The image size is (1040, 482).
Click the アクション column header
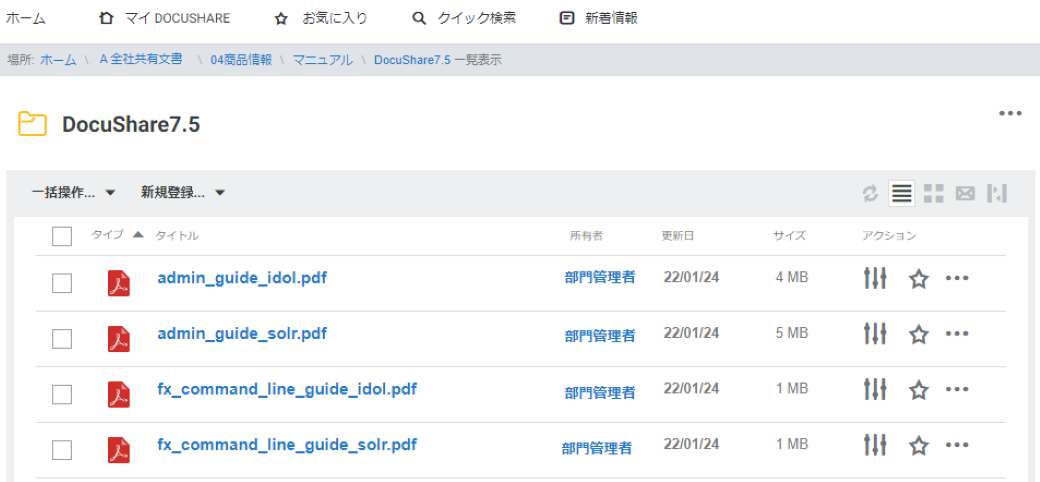point(889,235)
